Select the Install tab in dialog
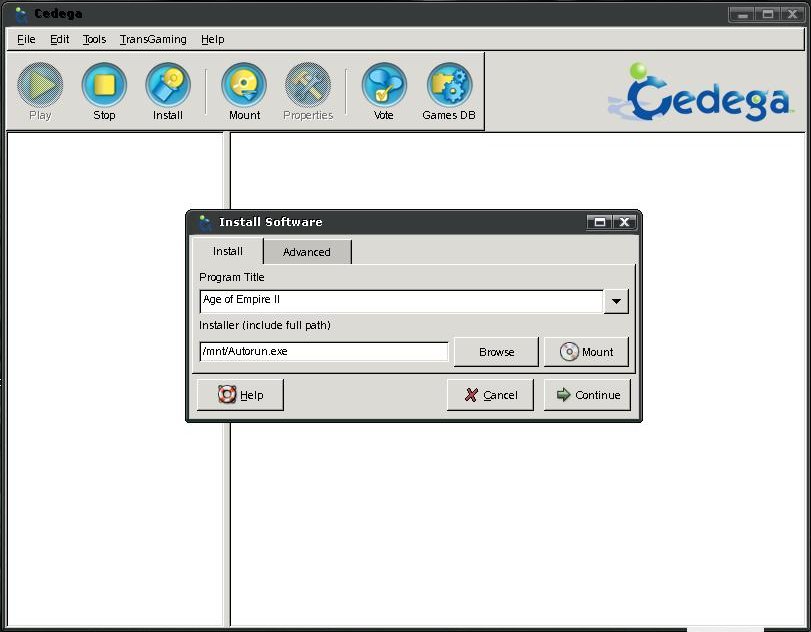The image size is (811, 632). point(228,251)
